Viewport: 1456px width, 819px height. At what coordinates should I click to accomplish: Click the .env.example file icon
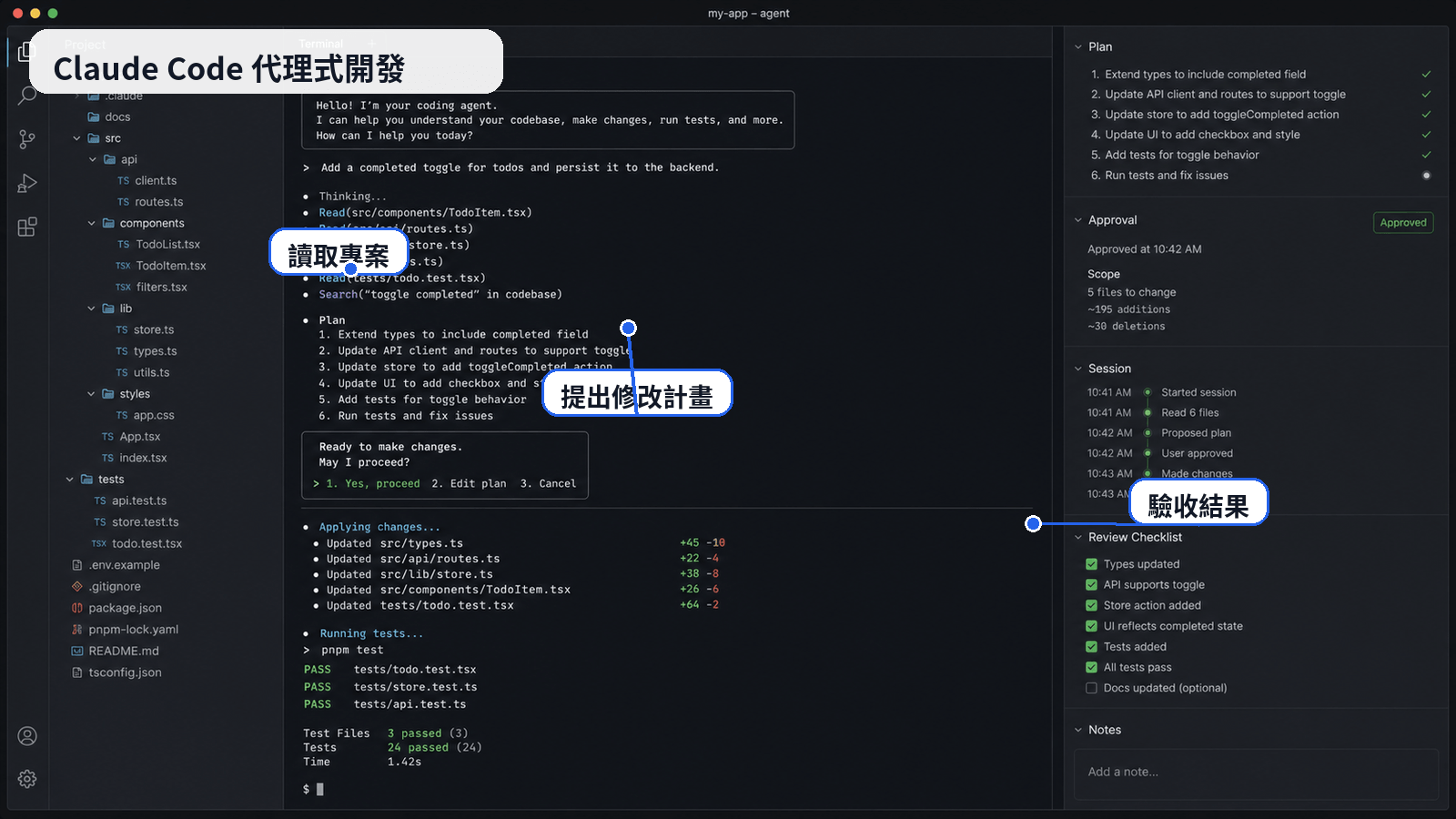tap(77, 565)
